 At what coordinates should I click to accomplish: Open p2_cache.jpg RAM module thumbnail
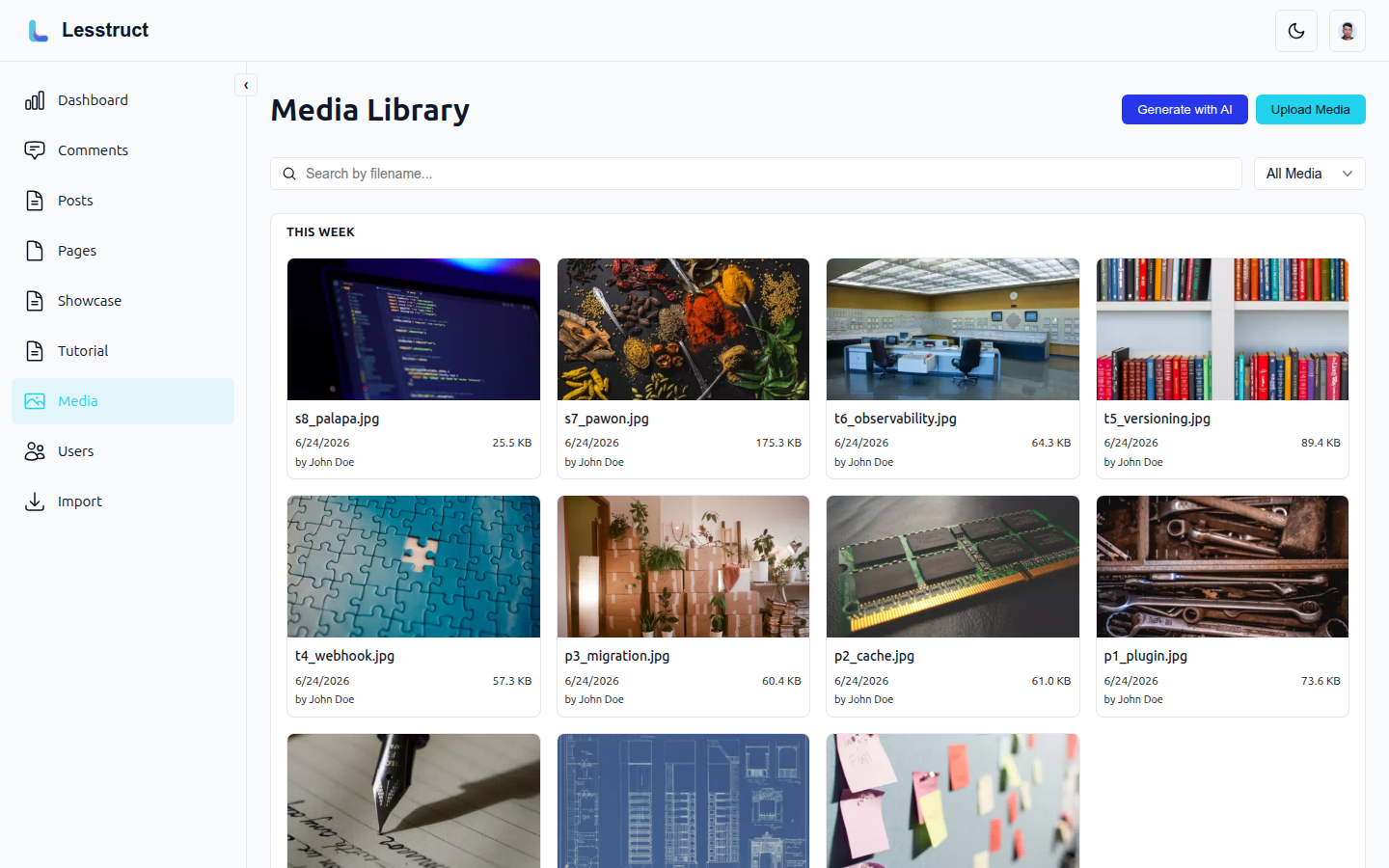pos(953,567)
